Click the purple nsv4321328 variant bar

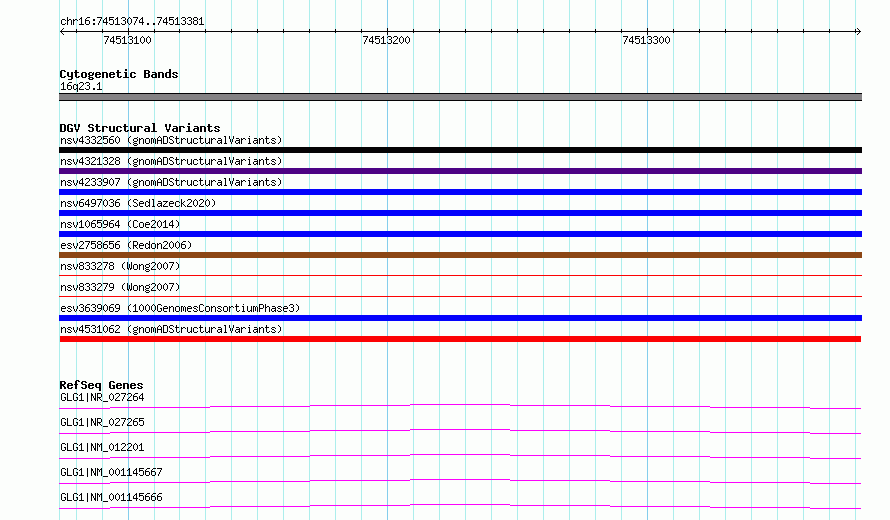(x=460, y=171)
